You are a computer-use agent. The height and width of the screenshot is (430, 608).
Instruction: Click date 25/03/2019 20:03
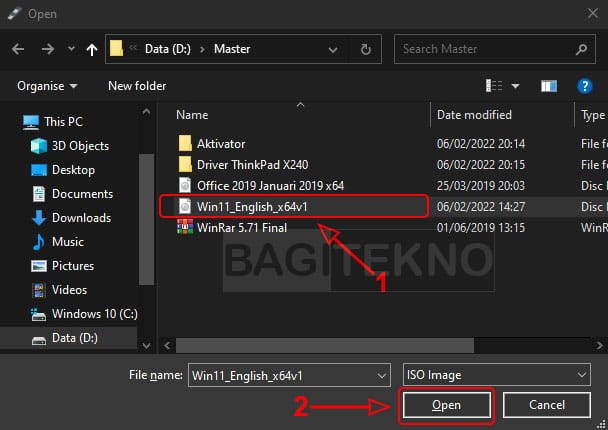481,186
